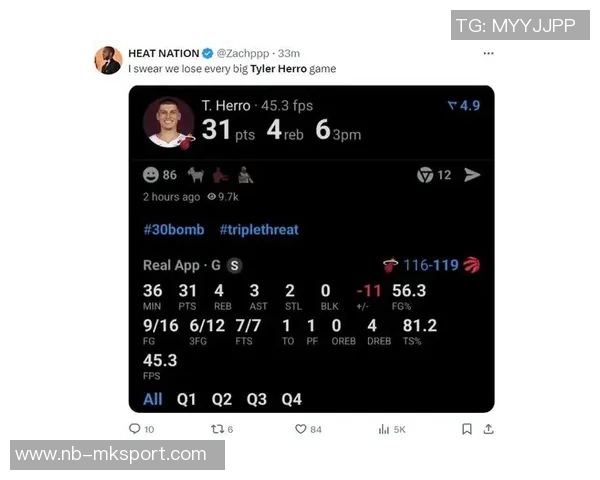Open HEAT NATION profile avatar

[108, 60]
